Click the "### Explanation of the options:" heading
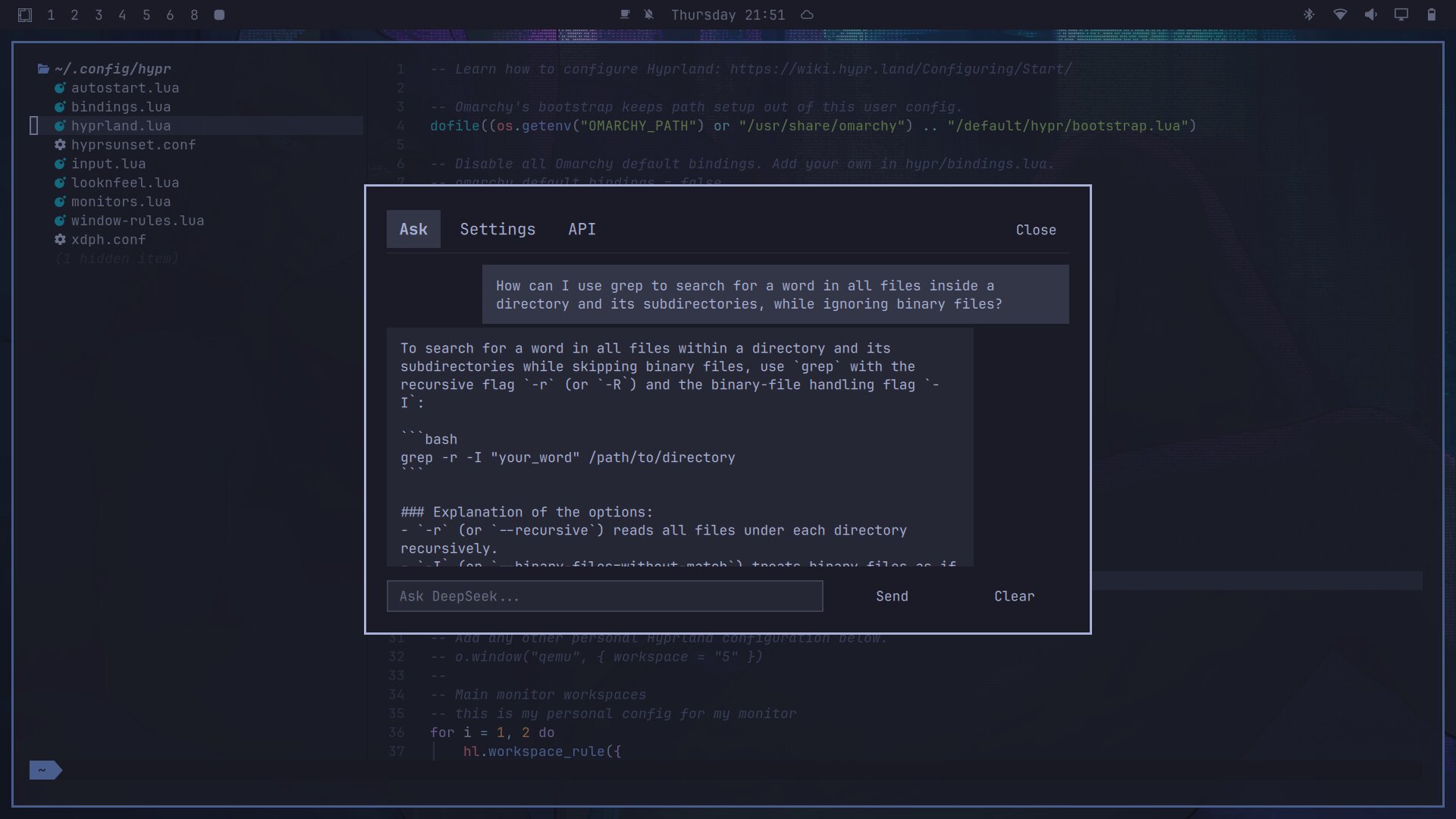Image resolution: width=1456 pixels, height=819 pixels. [x=526, y=512]
